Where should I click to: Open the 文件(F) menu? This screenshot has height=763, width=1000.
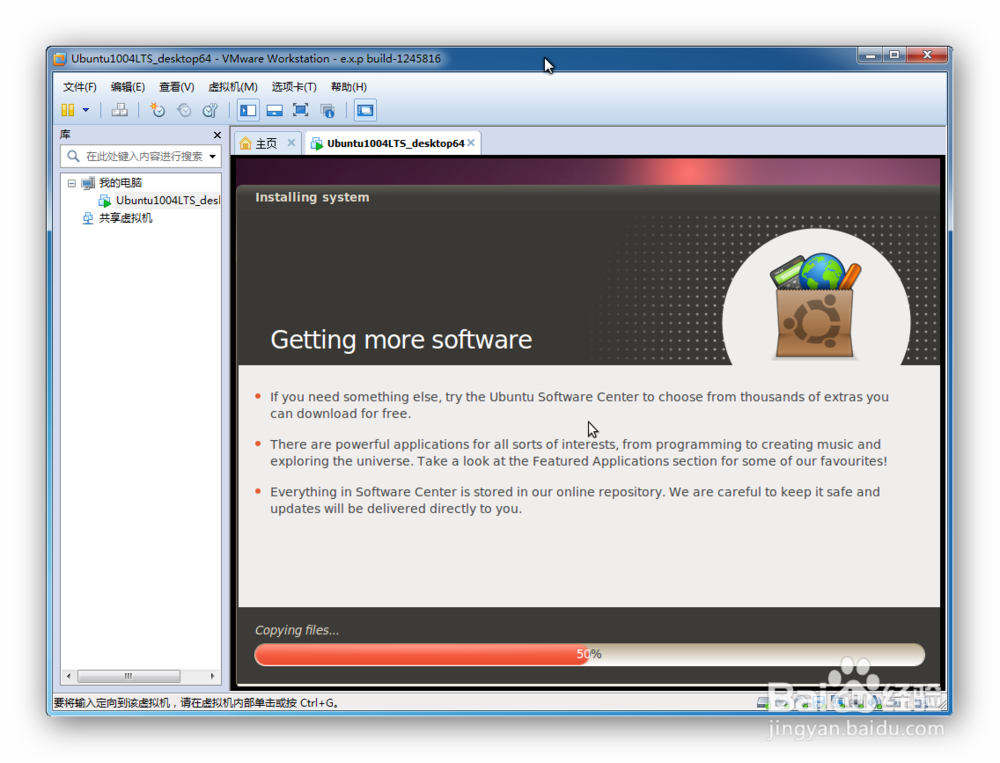tap(80, 87)
